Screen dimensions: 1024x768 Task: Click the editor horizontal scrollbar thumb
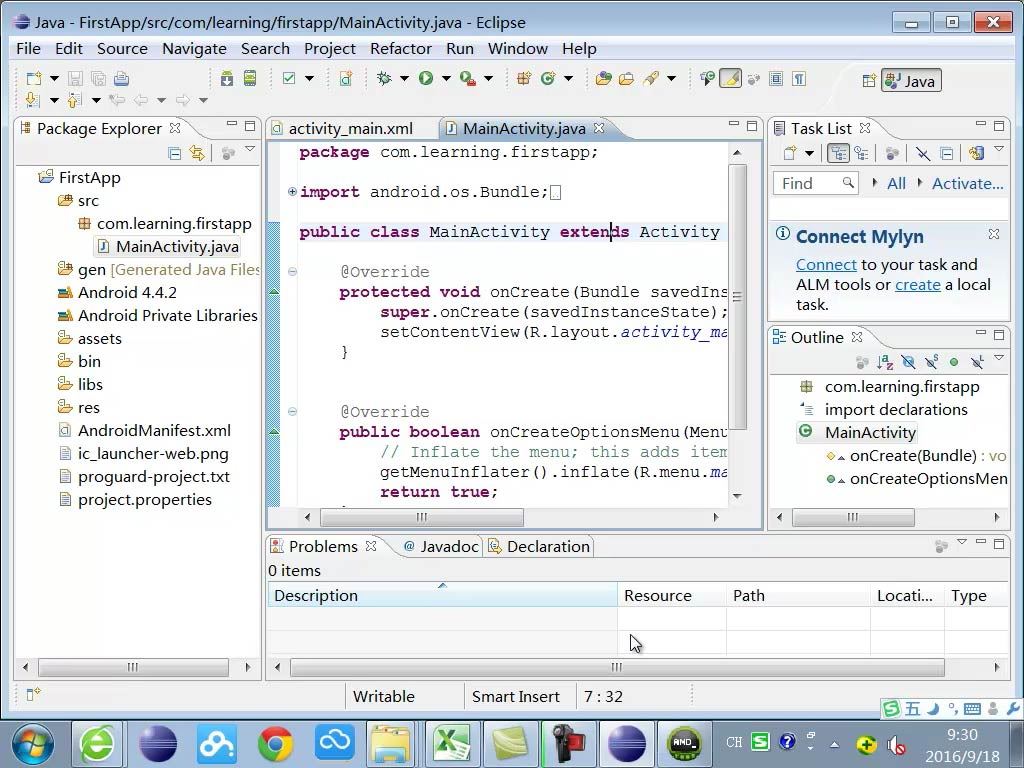pyautogui.click(x=421, y=517)
